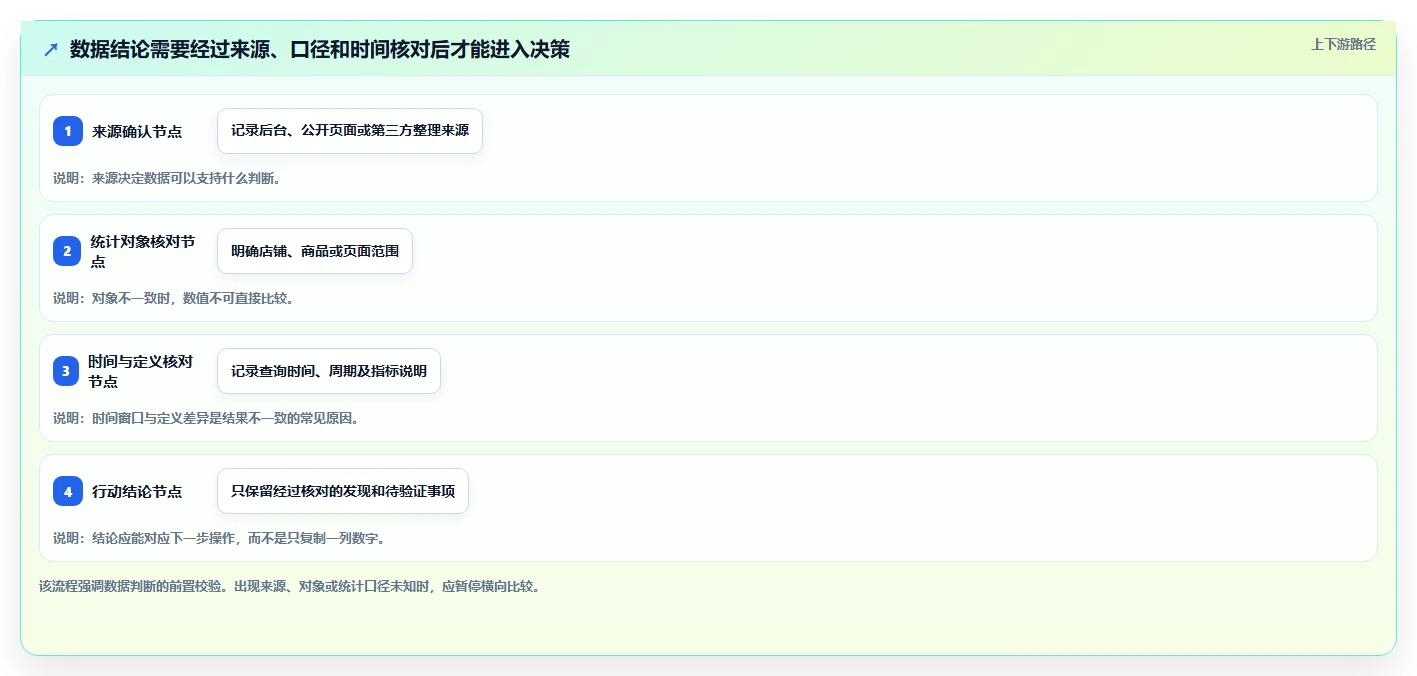Select the 行动结论节点 title
The image size is (1417, 676).
[137, 491]
